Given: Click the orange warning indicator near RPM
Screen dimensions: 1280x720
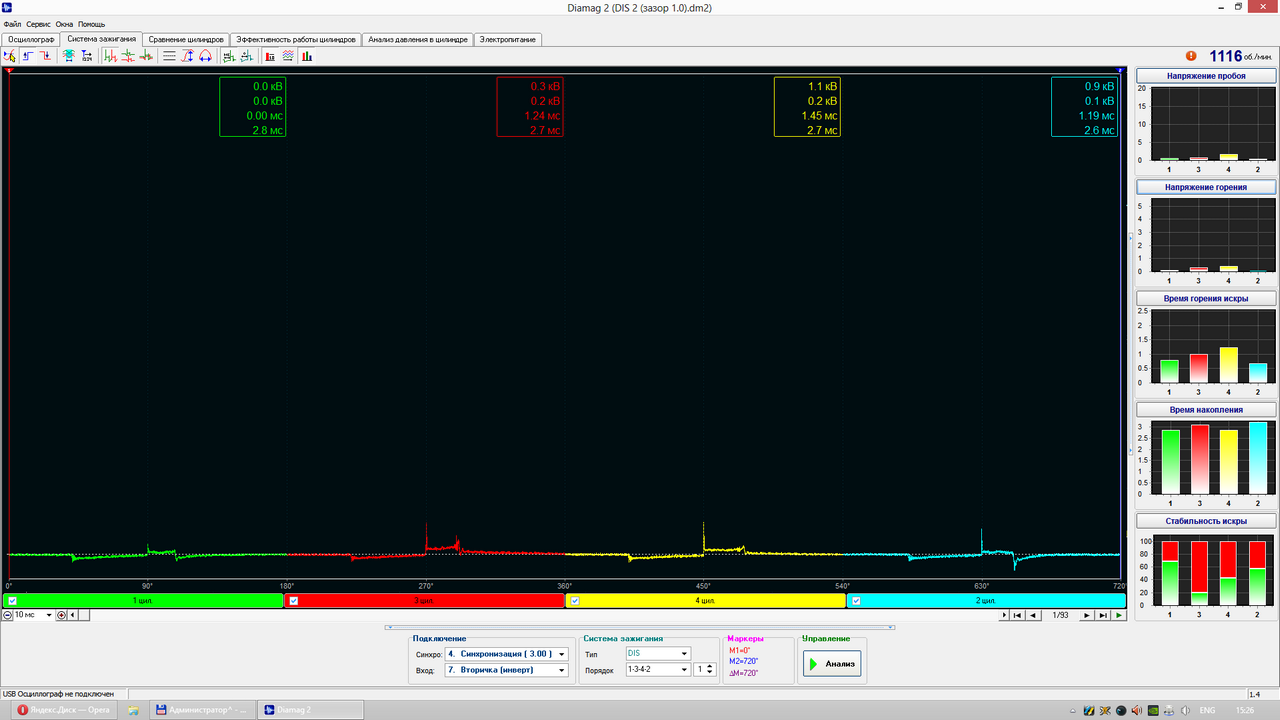Looking at the screenshot, I should [x=1191, y=56].
